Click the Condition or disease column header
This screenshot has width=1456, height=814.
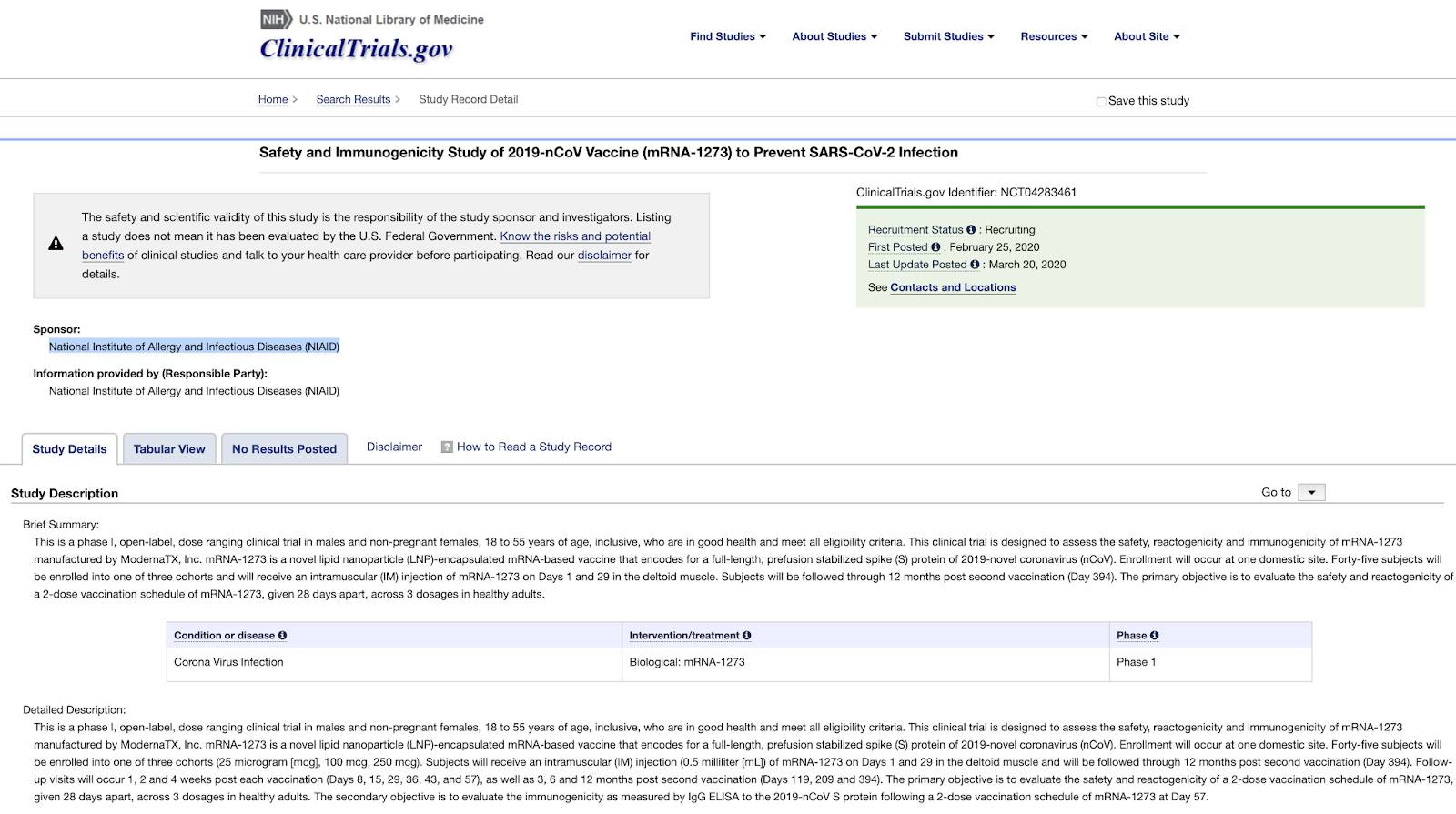(x=224, y=636)
